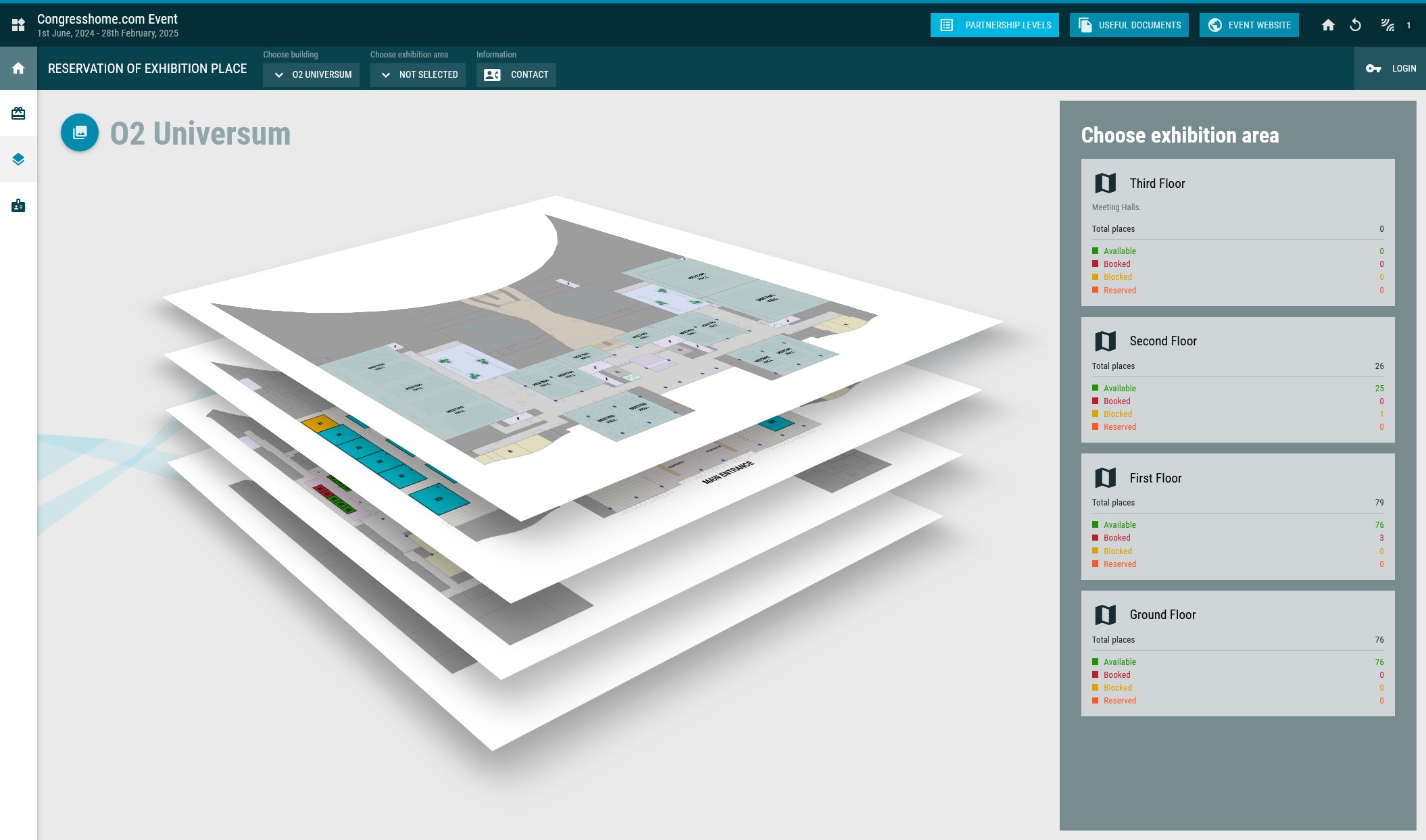Click the yellow stand on the floor plan
This screenshot has height=840, width=1426.
coord(320,424)
